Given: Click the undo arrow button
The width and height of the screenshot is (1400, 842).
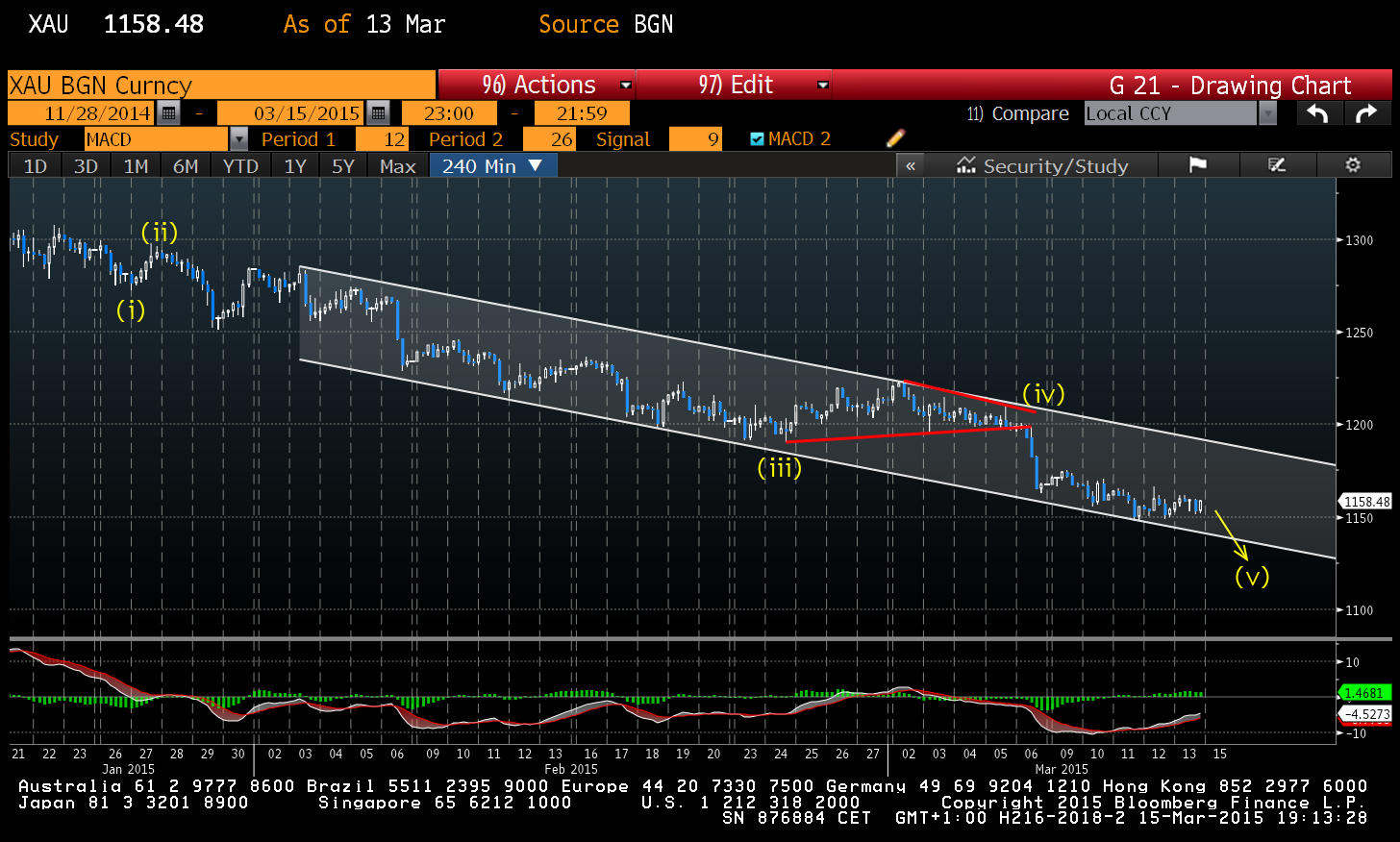Looking at the screenshot, I should [1317, 113].
